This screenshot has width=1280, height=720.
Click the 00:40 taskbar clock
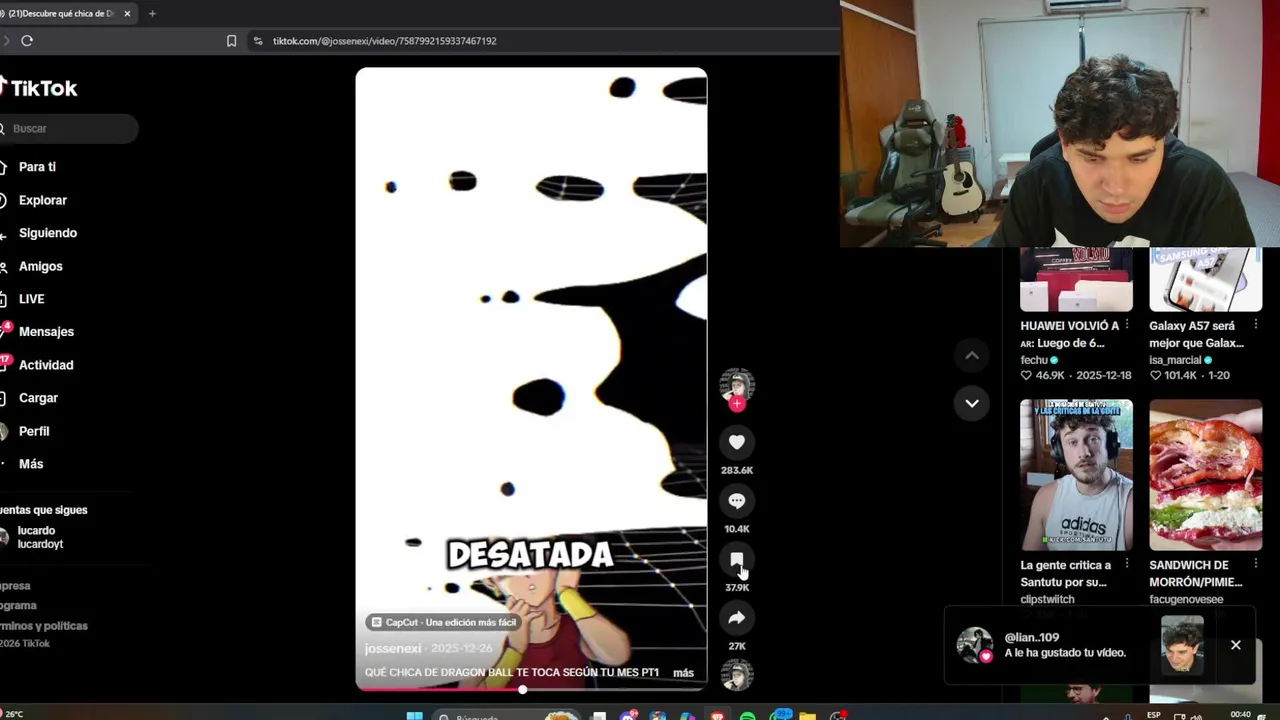1240,715
